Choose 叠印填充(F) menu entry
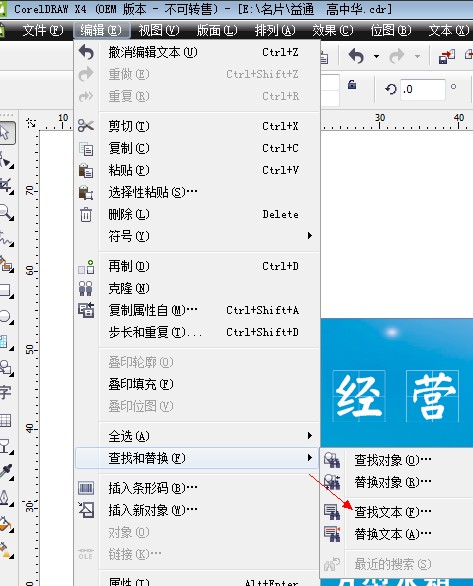The image size is (473, 586). click(x=198, y=384)
